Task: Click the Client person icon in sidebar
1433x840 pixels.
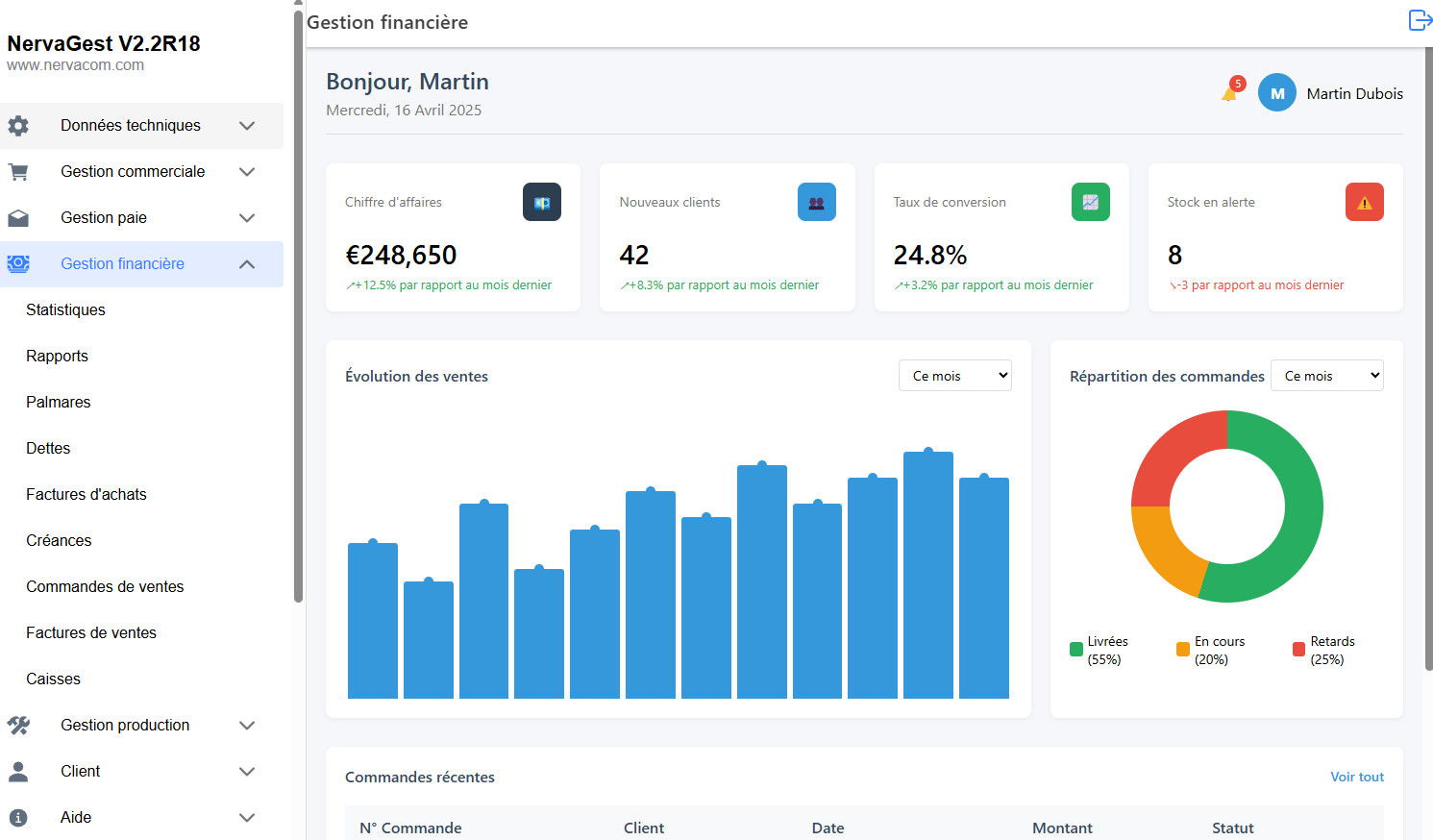Action: click(19, 771)
